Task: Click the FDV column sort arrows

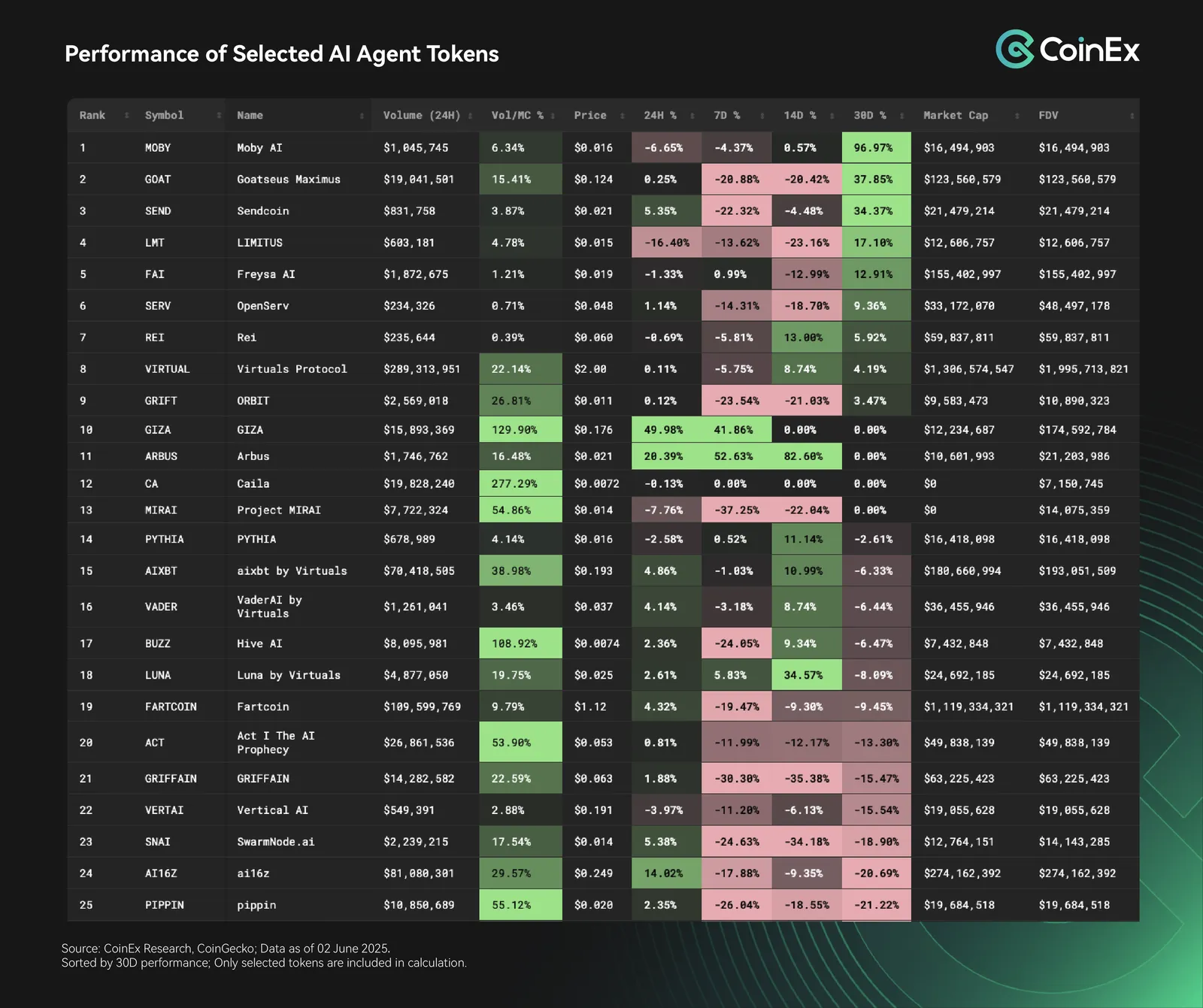Action: click(x=1132, y=116)
